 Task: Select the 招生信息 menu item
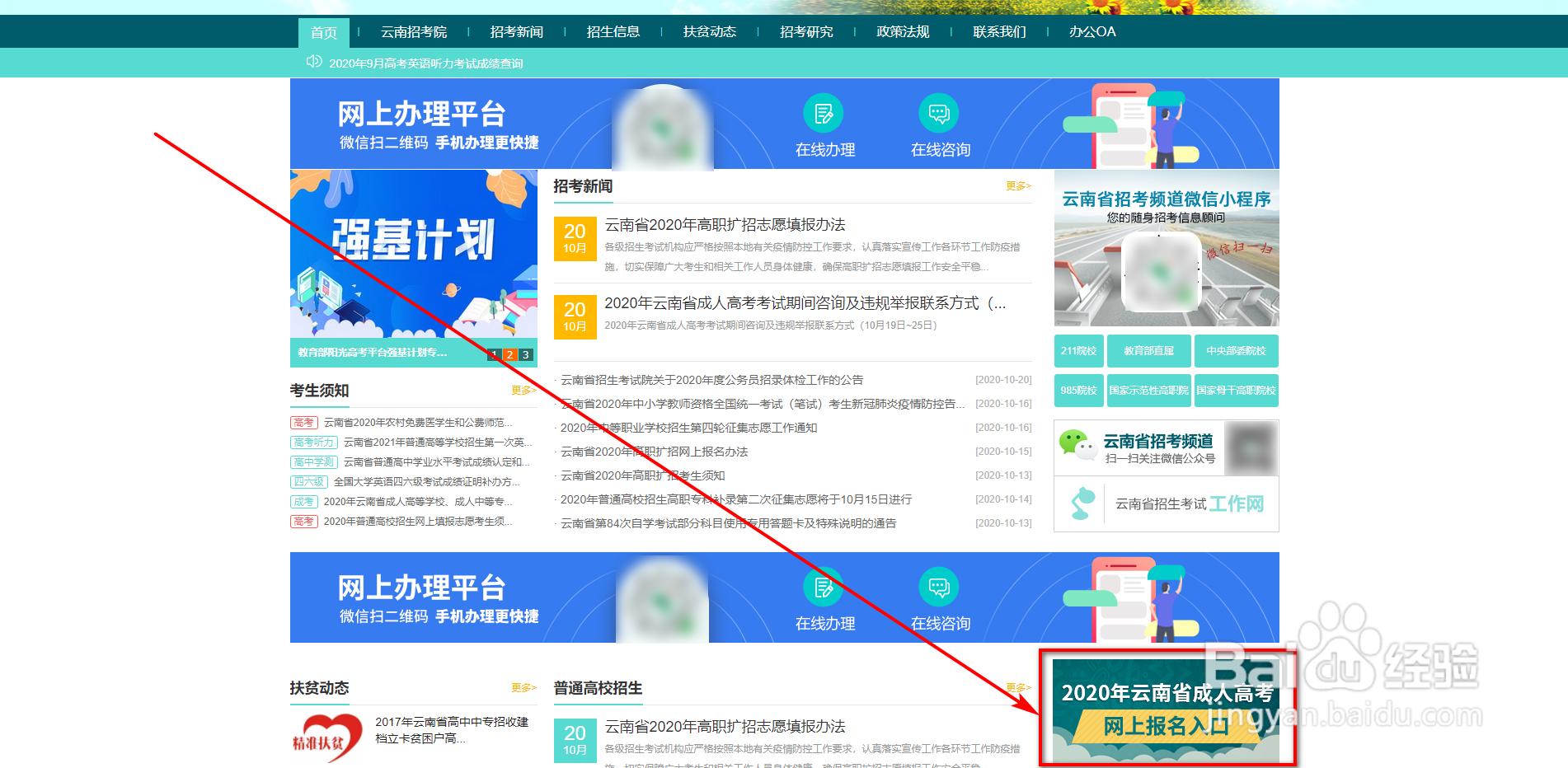point(613,32)
